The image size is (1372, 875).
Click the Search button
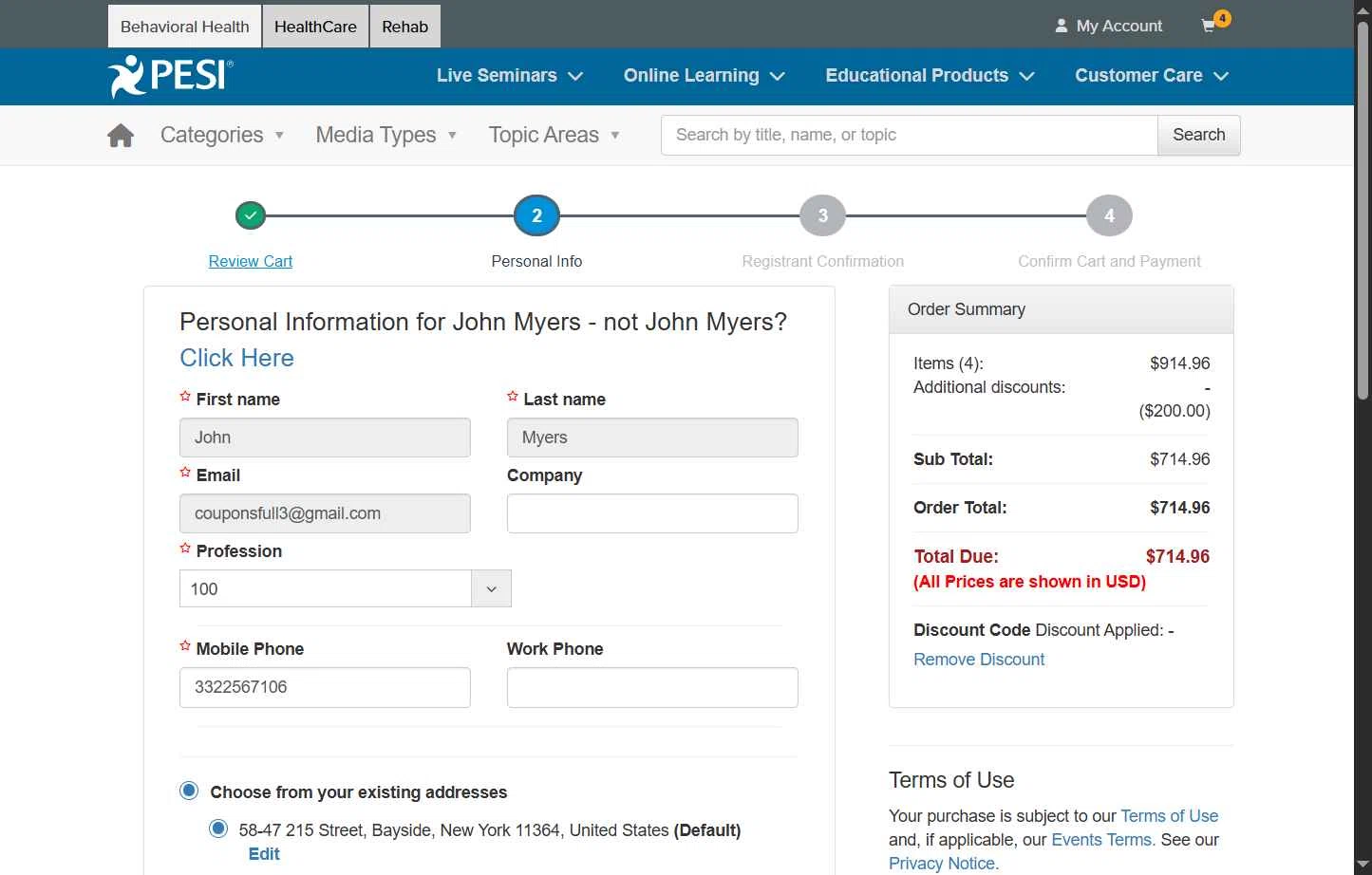click(x=1199, y=135)
